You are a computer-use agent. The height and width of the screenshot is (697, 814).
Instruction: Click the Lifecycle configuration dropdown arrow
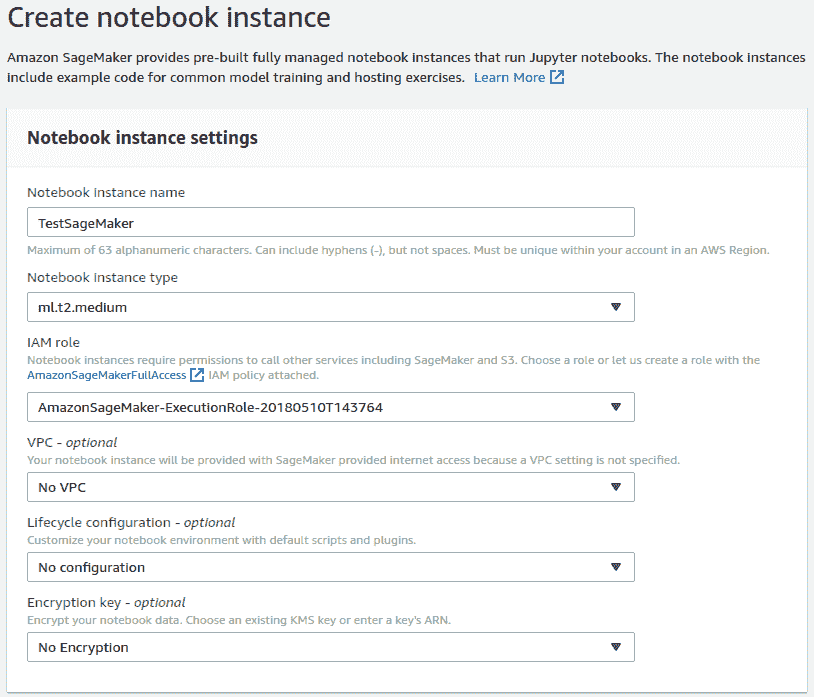616,567
